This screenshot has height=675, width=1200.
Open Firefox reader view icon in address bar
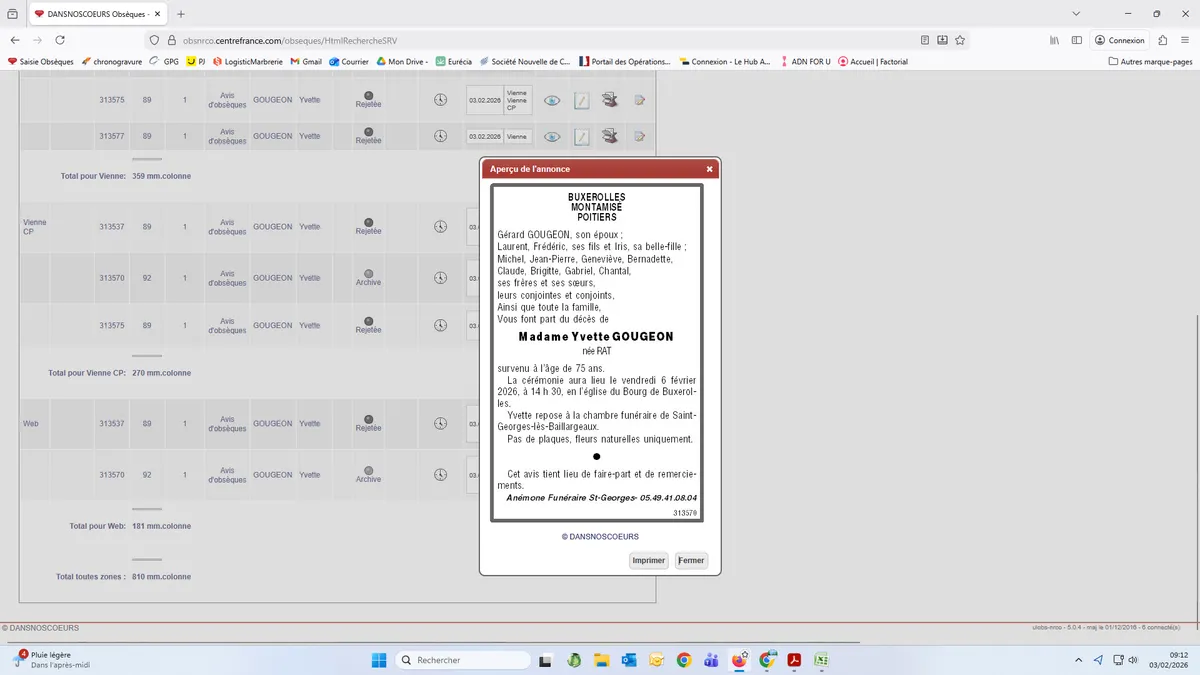tap(924, 40)
